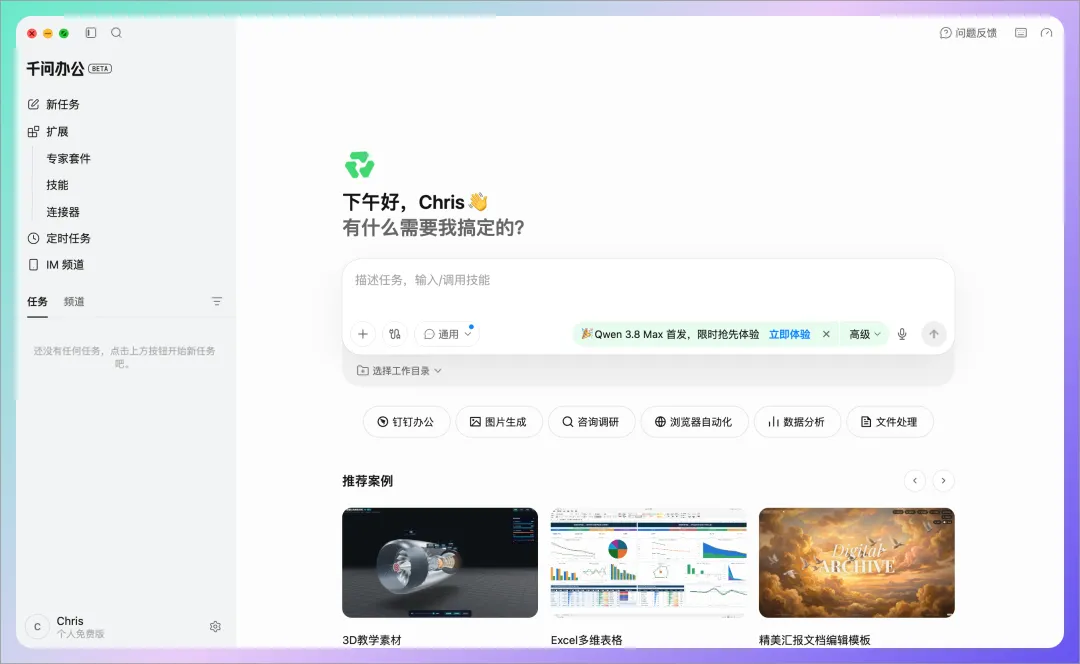
Task: Open 专家套件 under extensions
Action: pyautogui.click(x=68, y=158)
